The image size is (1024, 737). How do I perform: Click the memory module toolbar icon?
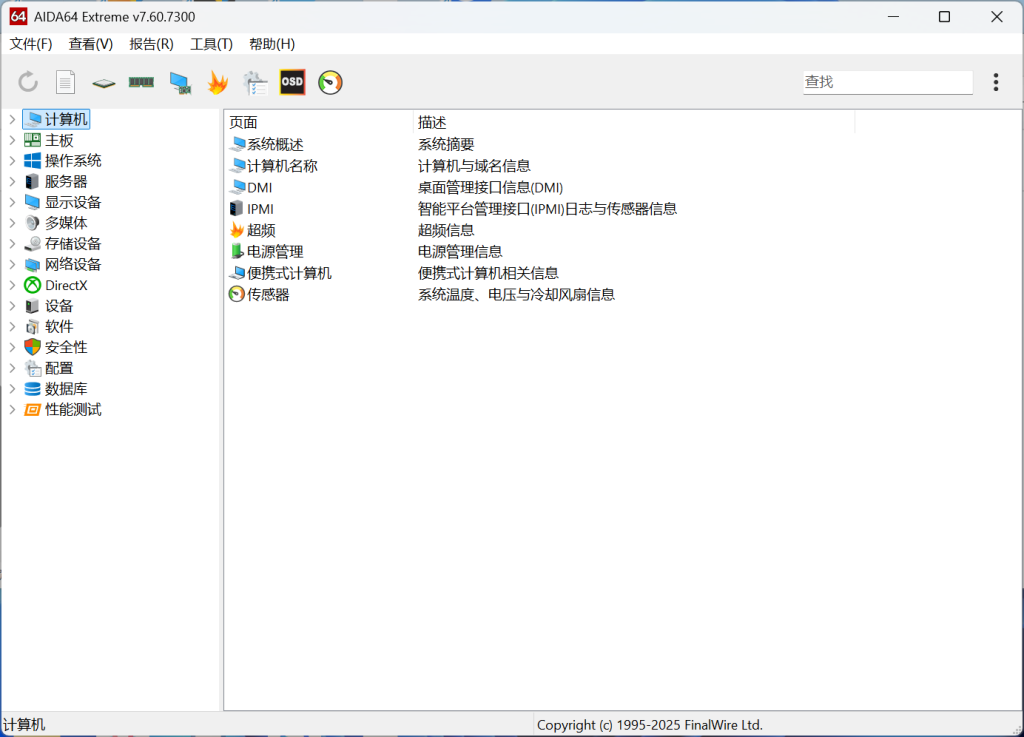(x=141, y=82)
